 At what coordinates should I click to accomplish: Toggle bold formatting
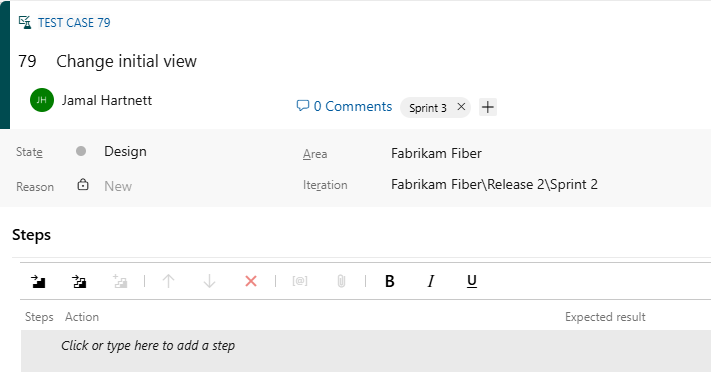point(390,282)
